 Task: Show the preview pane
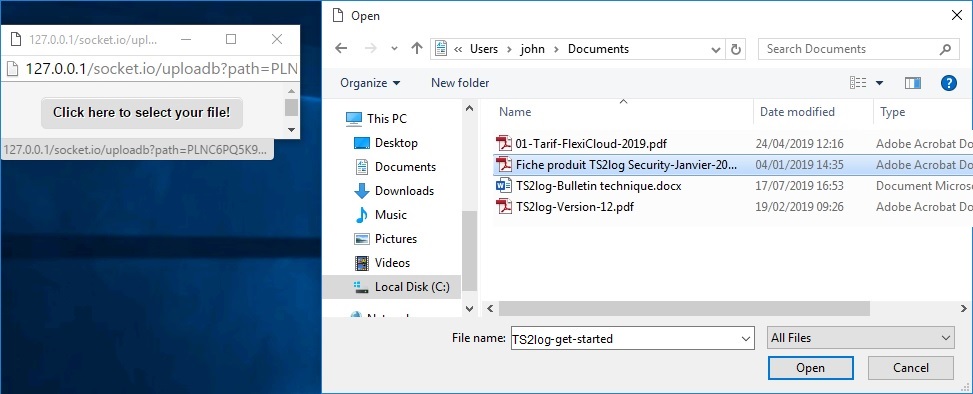pos(912,83)
